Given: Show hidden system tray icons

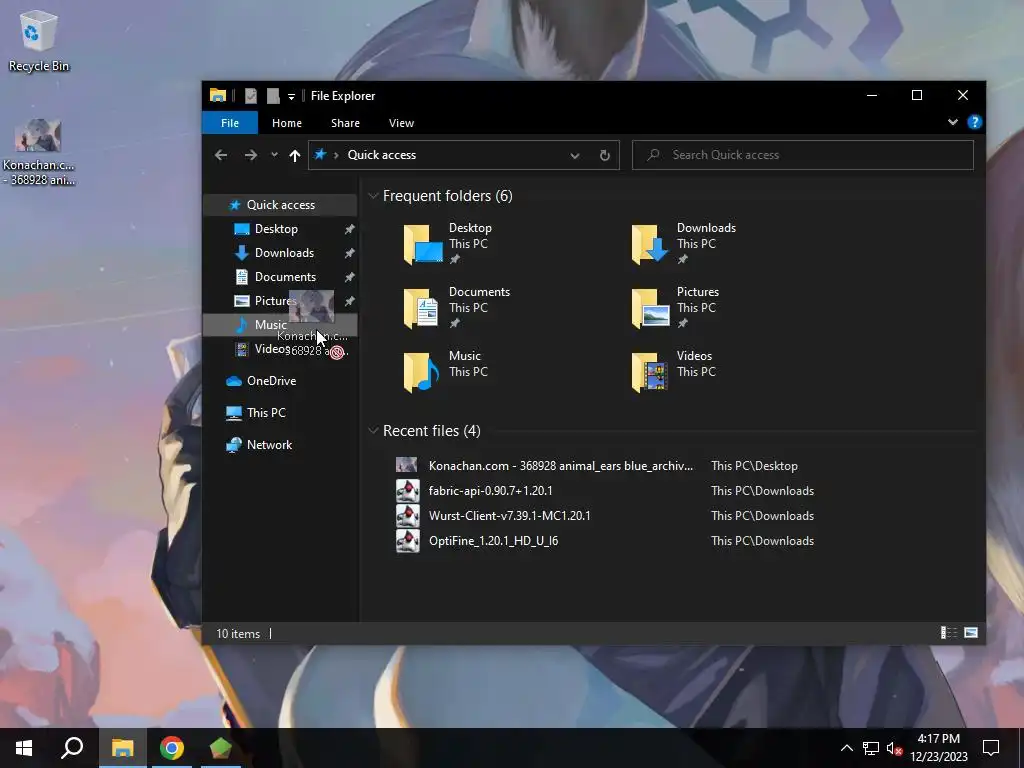Looking at the screenshot, I should [846, 748].
